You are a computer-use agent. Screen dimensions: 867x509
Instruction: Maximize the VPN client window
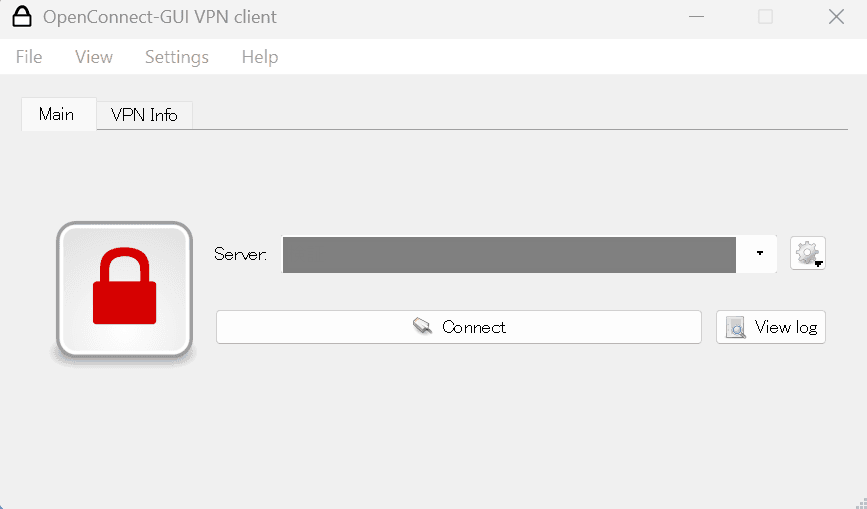766,17
